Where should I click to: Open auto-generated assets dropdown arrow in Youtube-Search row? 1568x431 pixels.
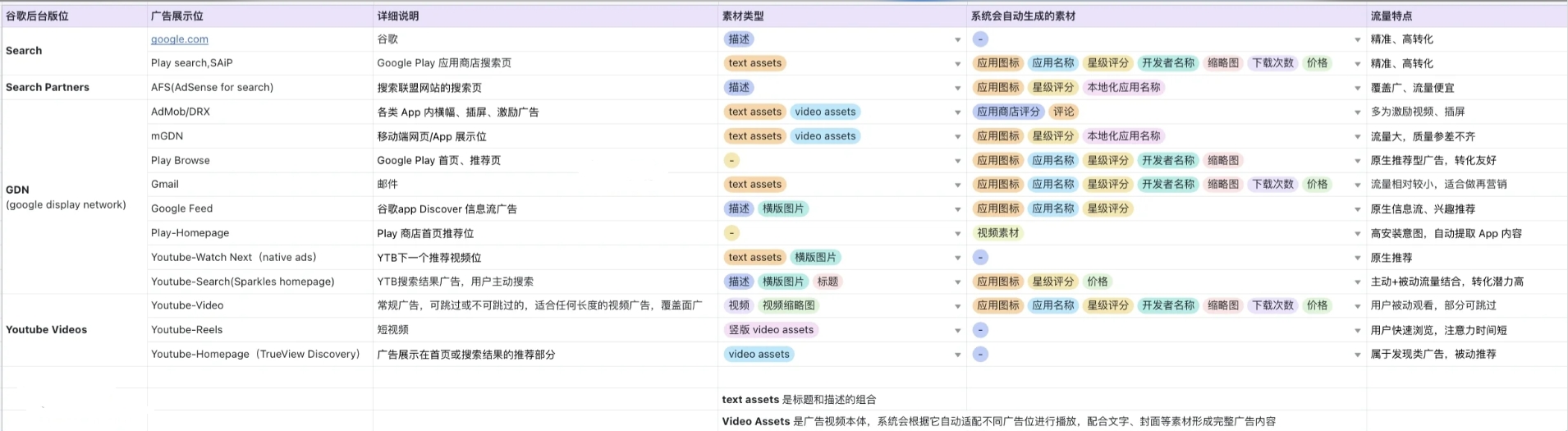pos(1357,282)
